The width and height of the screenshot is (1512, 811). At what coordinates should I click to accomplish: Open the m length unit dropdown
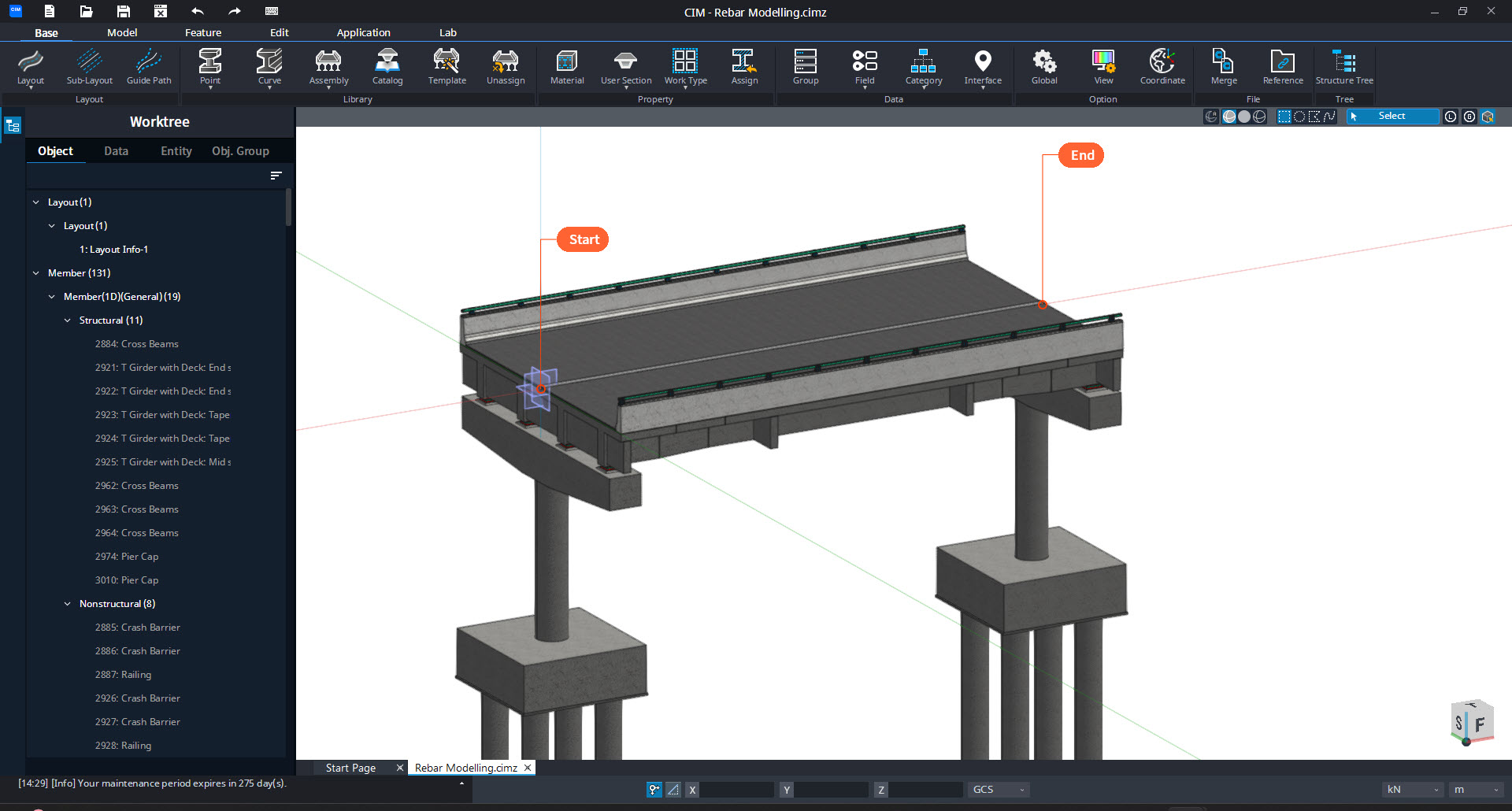tap(1477, 790)
